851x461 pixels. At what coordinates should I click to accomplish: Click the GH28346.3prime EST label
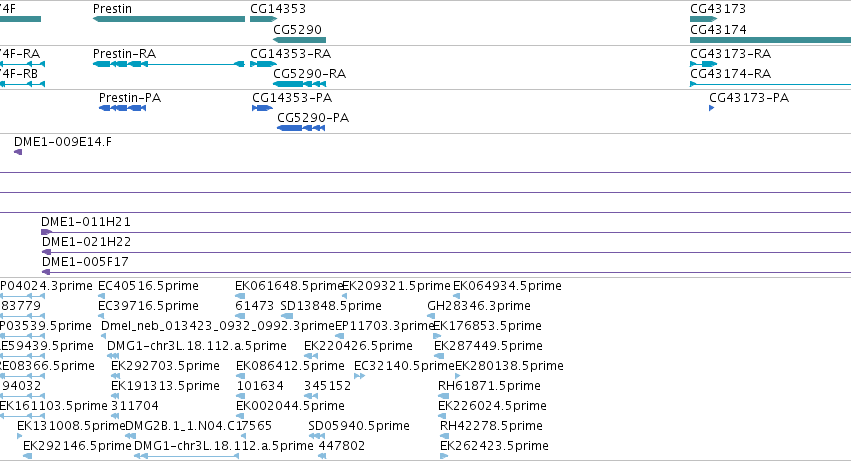[479, 306]
